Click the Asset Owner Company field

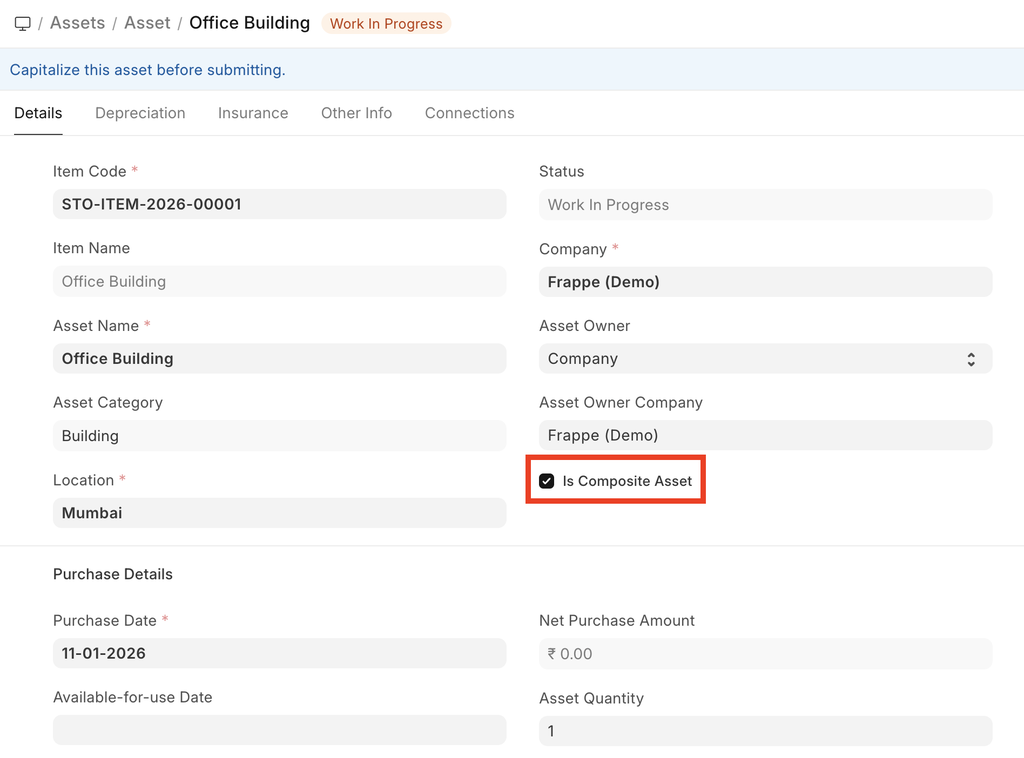click(765, 436)
